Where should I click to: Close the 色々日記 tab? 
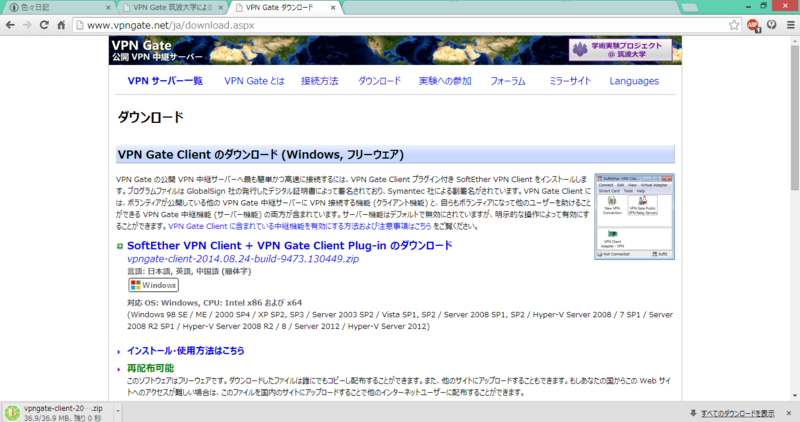108,8
